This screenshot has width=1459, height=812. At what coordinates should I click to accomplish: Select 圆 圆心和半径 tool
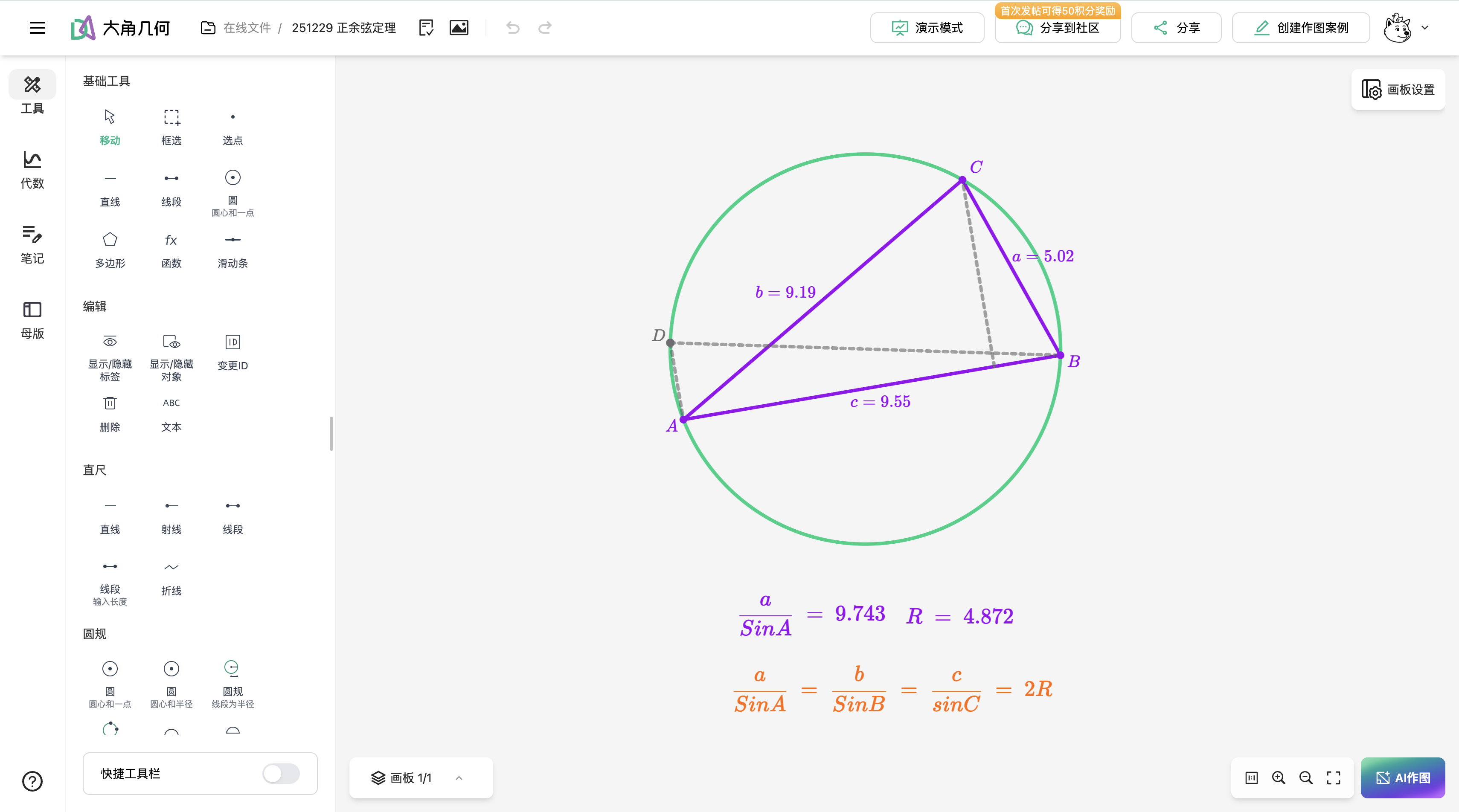pos(171,684)
